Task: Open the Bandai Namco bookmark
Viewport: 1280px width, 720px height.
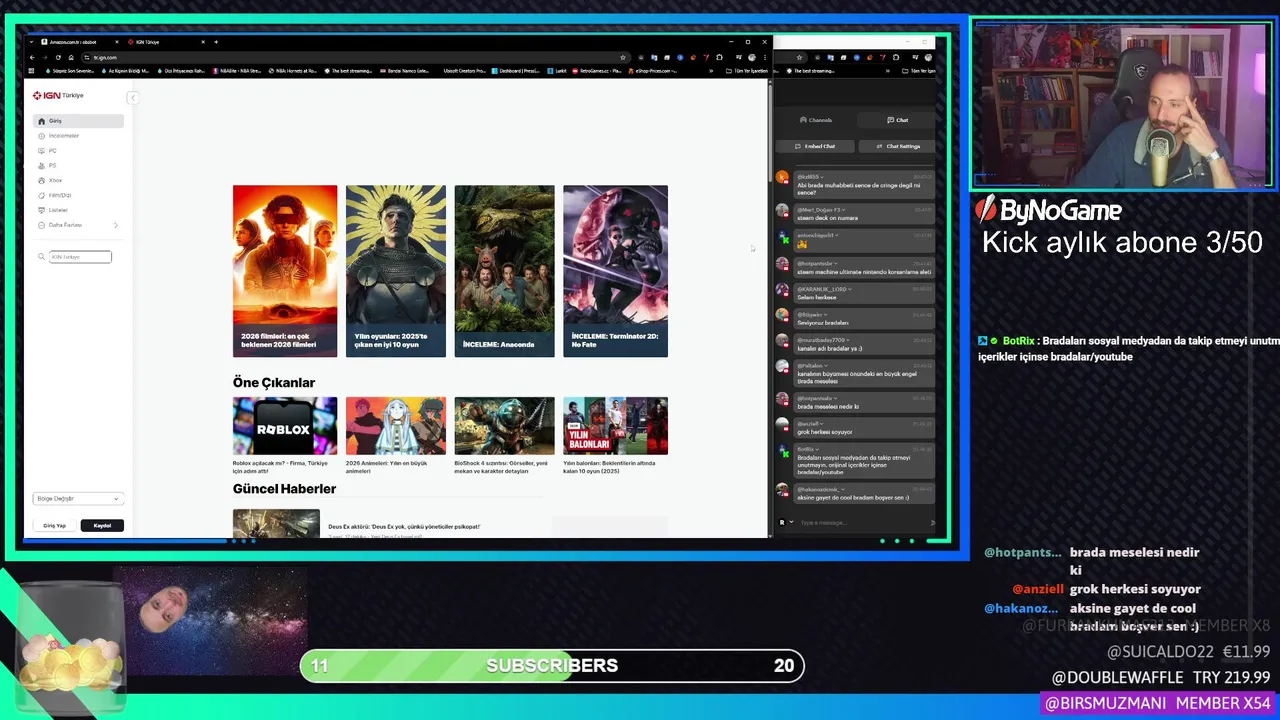Action: click(x=405, y=71)
